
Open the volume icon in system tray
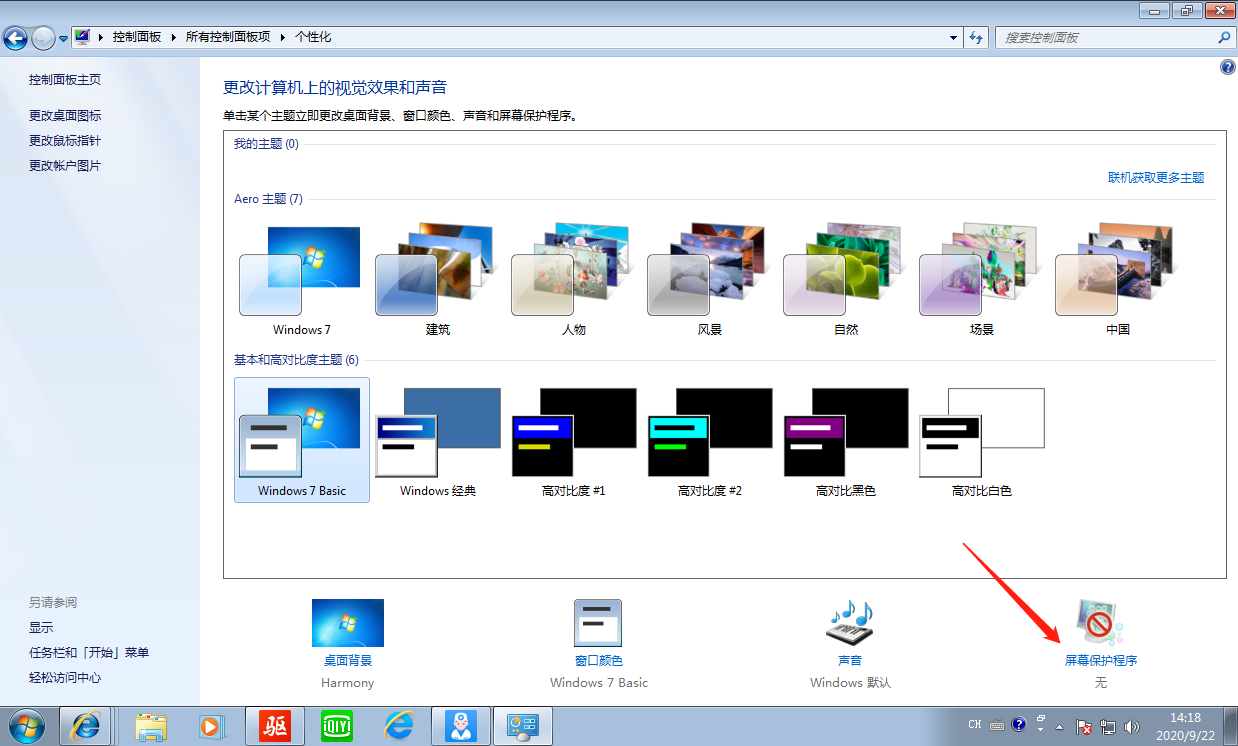pyautogui.click(x=1131, y=726)
